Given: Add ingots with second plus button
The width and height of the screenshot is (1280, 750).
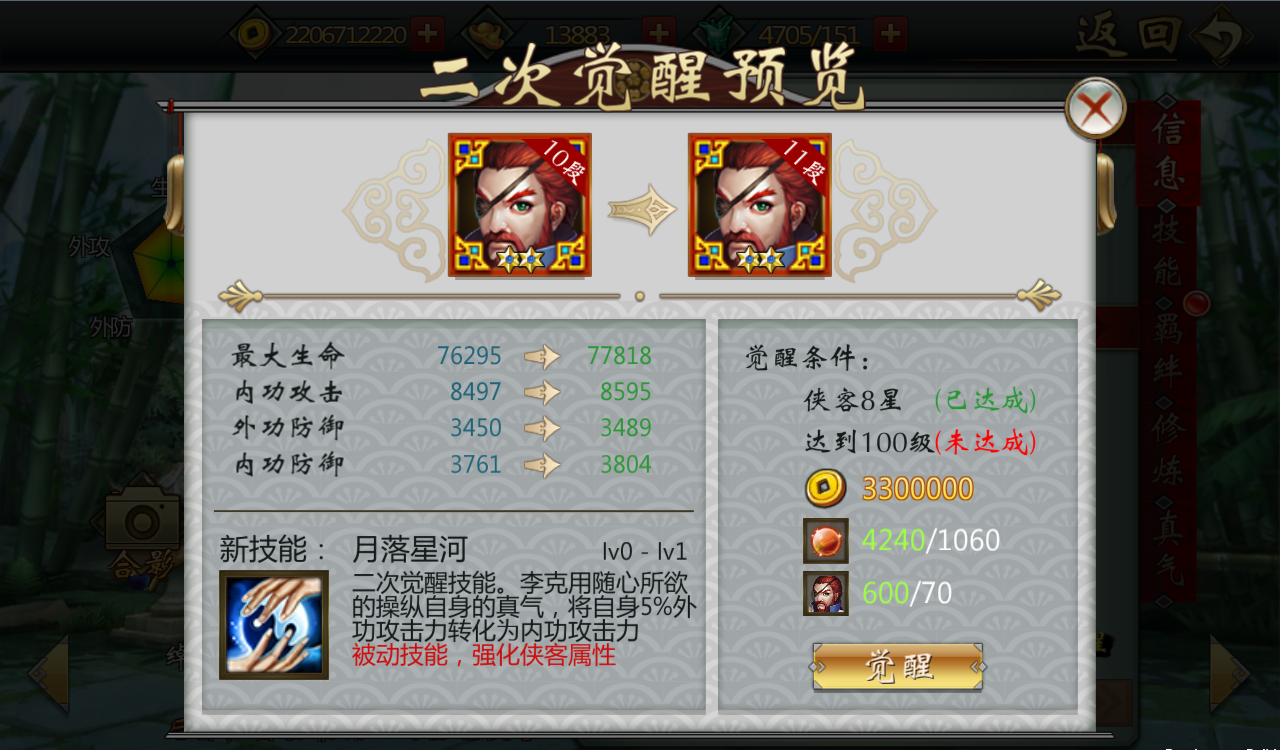Looking at the screenshot, I should click(x=659, y=34).
